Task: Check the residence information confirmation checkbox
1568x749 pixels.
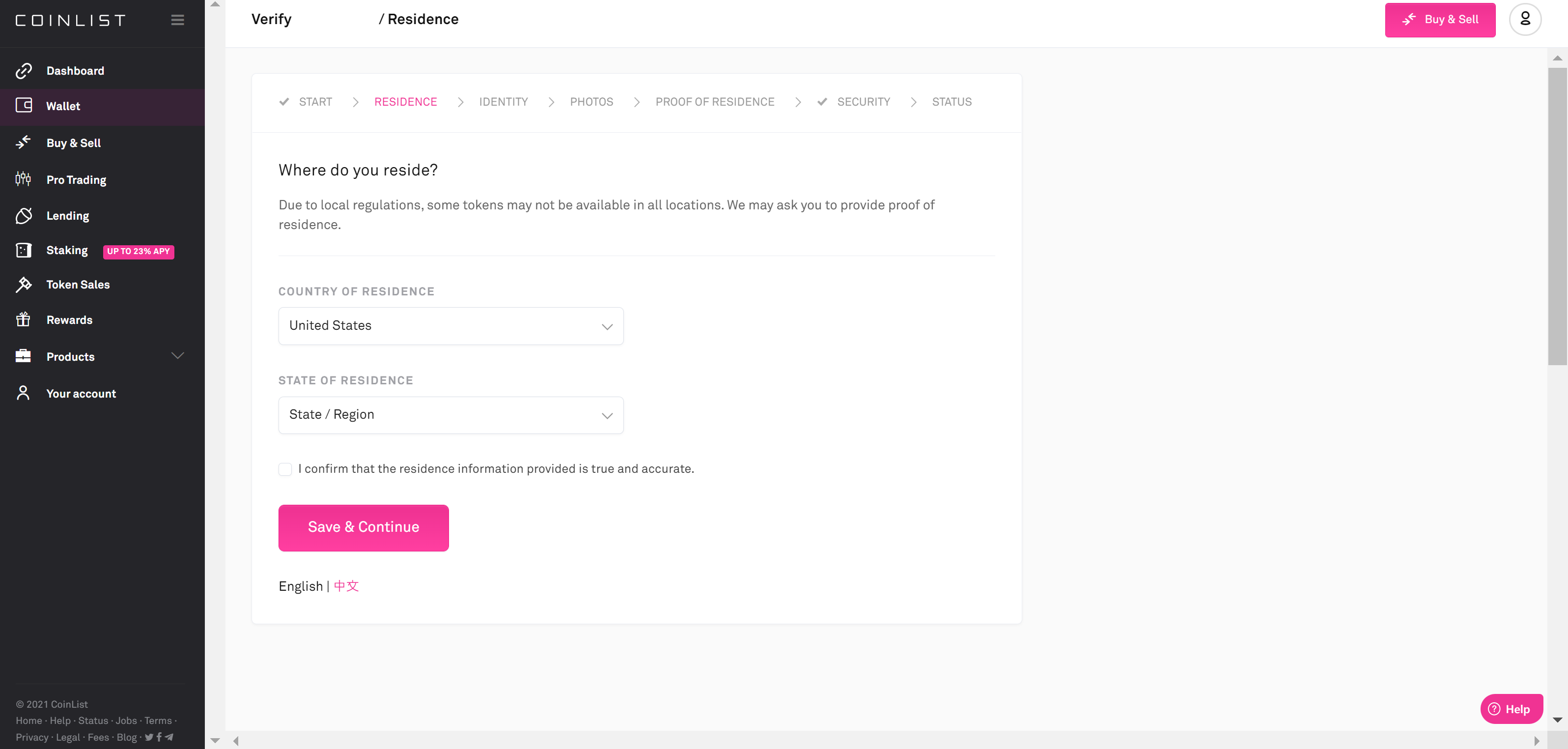Action: click(x=285, y=469)
